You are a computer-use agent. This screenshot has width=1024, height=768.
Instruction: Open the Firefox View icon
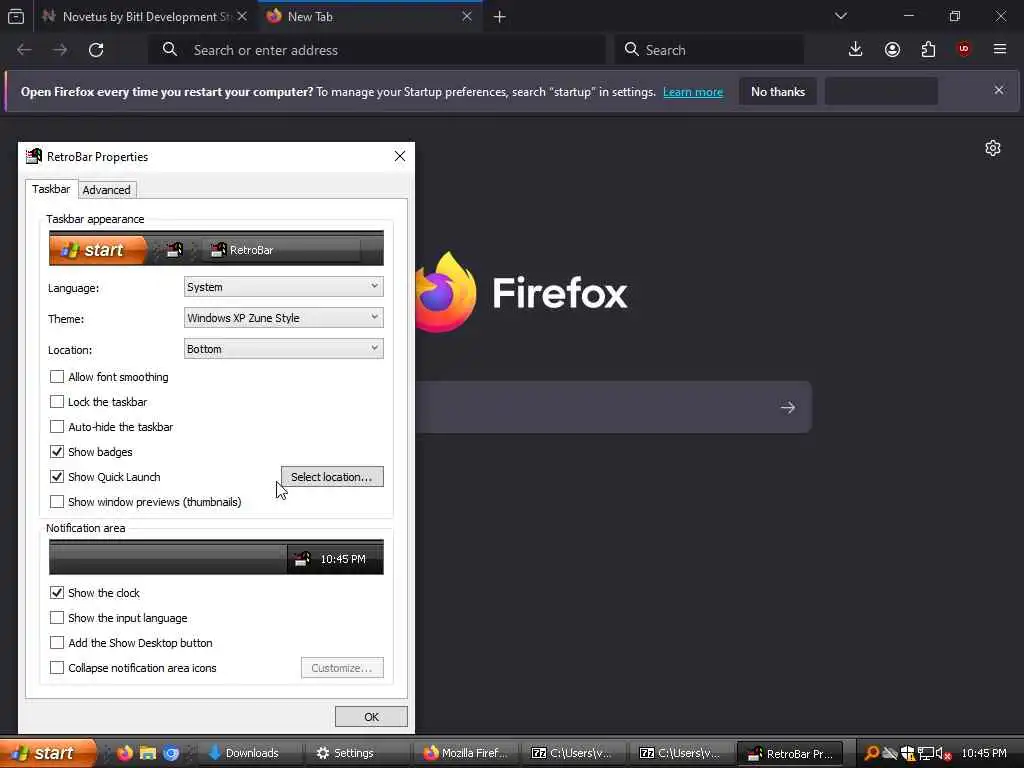click(x=16, y=16)
